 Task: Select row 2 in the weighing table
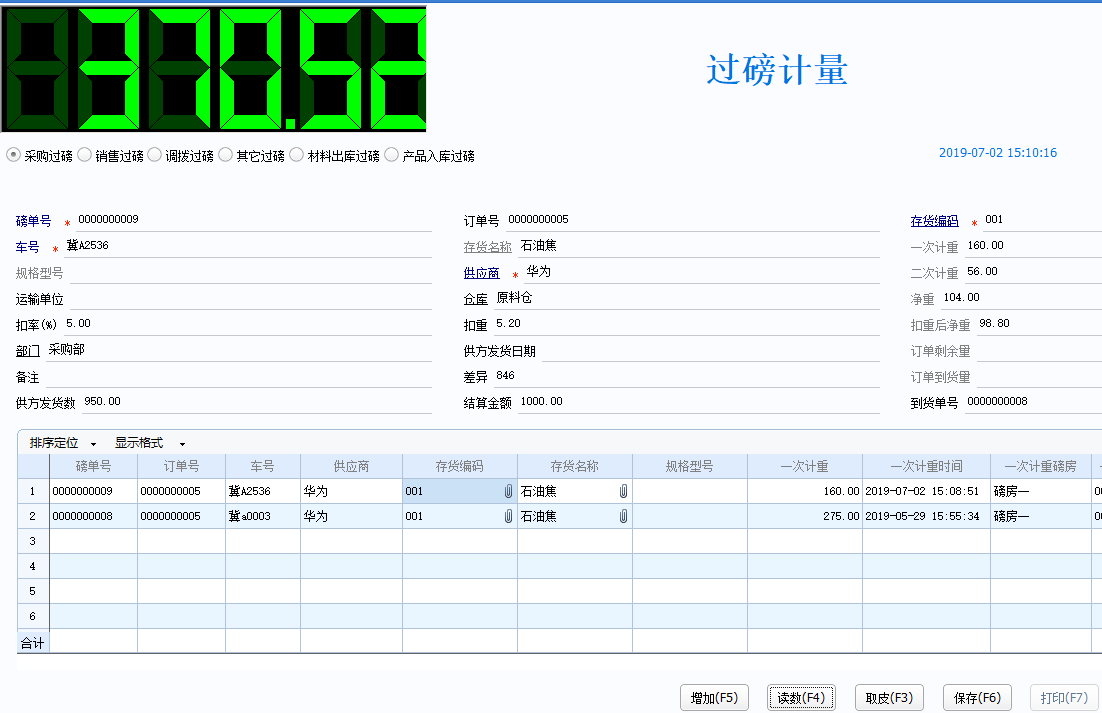(33, 516)
